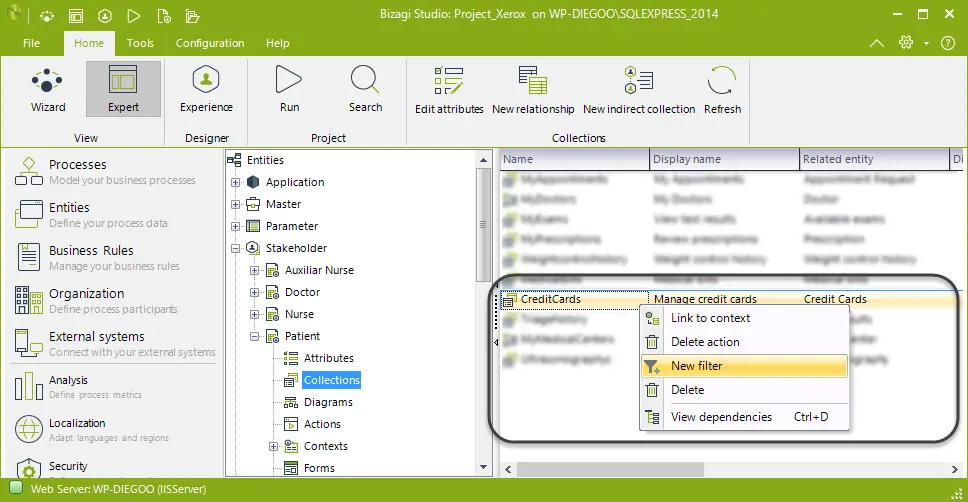Open the Help tab

pyautogui.click(x=277, y=43)
